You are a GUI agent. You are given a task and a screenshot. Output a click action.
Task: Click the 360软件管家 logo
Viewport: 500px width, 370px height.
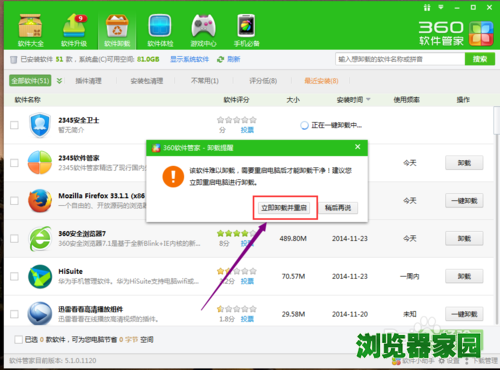point(455,33)
